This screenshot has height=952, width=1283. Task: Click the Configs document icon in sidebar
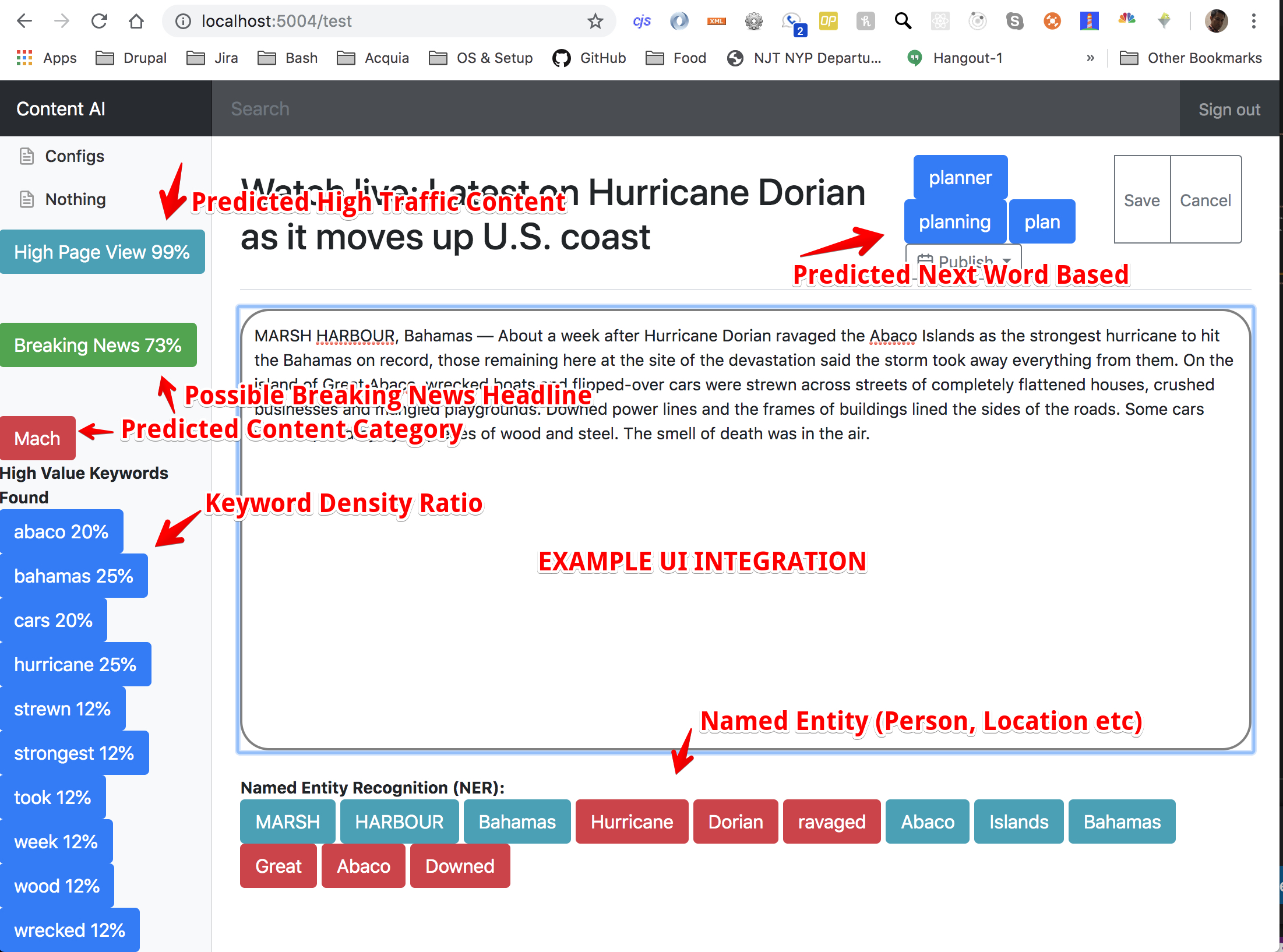tap(27, 156)
